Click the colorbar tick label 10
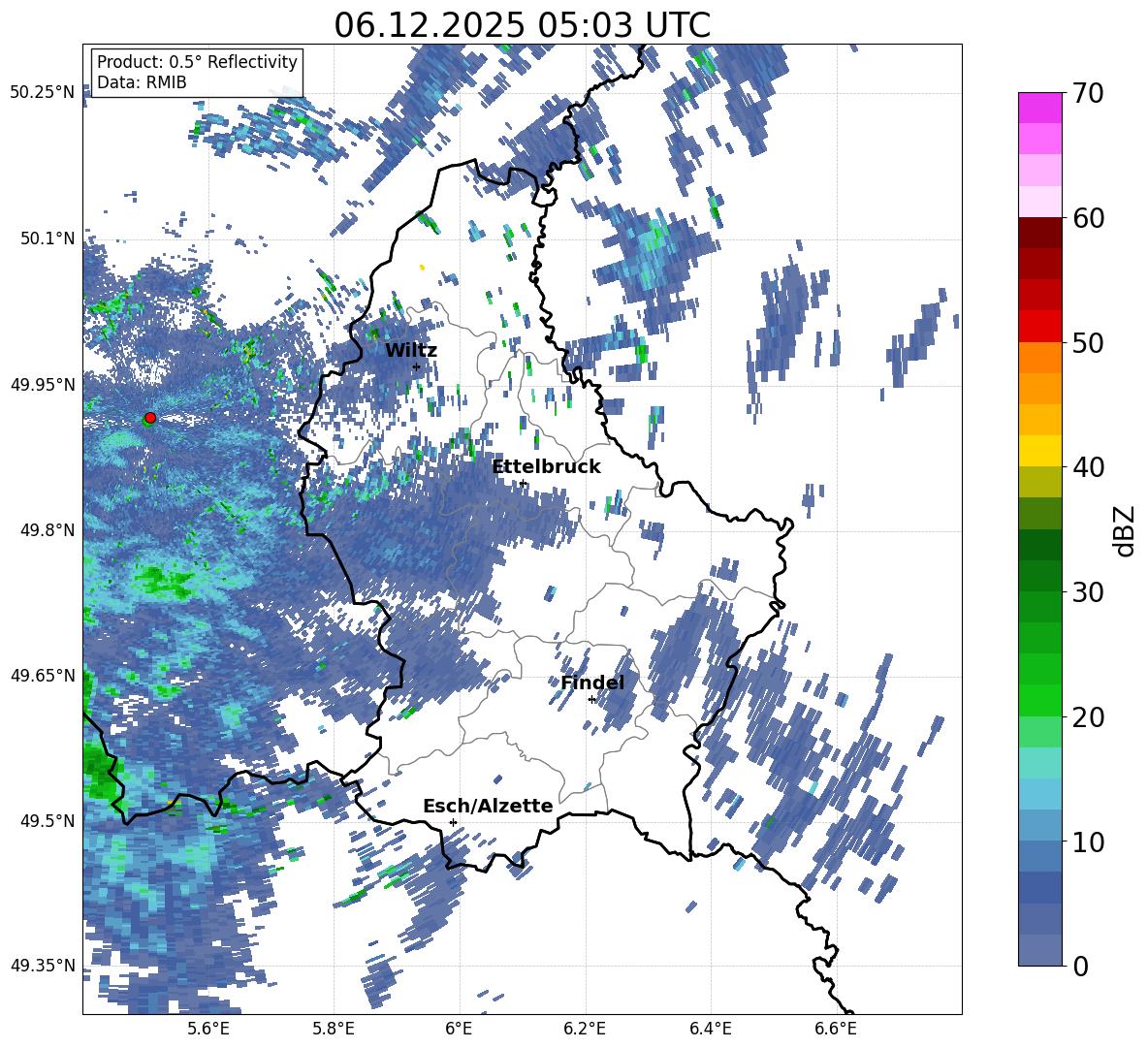 pos(1088,842)
